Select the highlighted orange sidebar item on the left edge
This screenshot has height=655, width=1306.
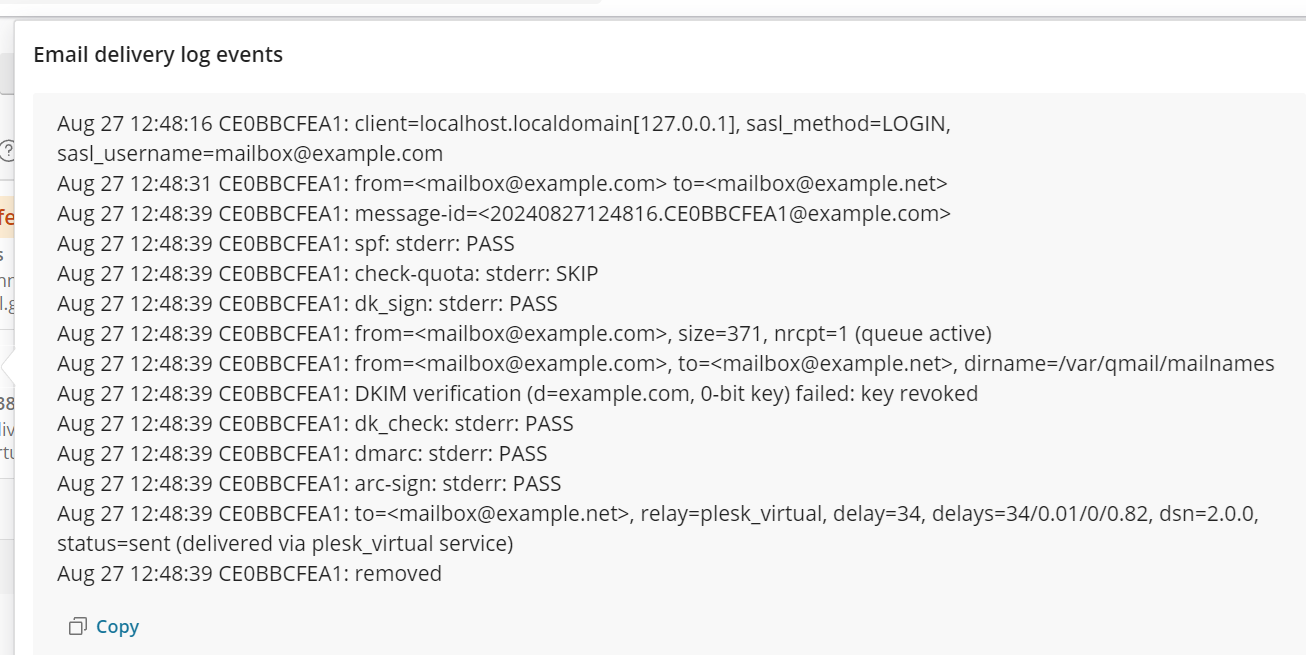pos(5,215)
